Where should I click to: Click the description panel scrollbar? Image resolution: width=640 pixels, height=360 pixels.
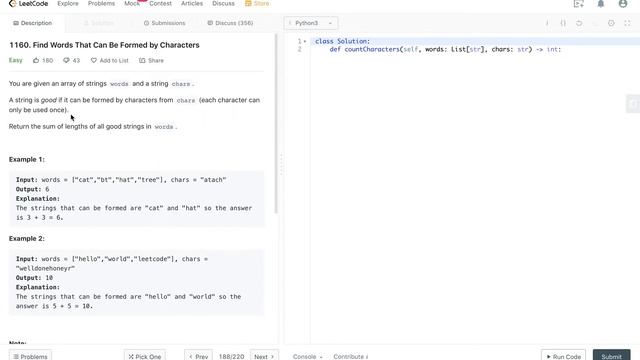tap(276, 124)
